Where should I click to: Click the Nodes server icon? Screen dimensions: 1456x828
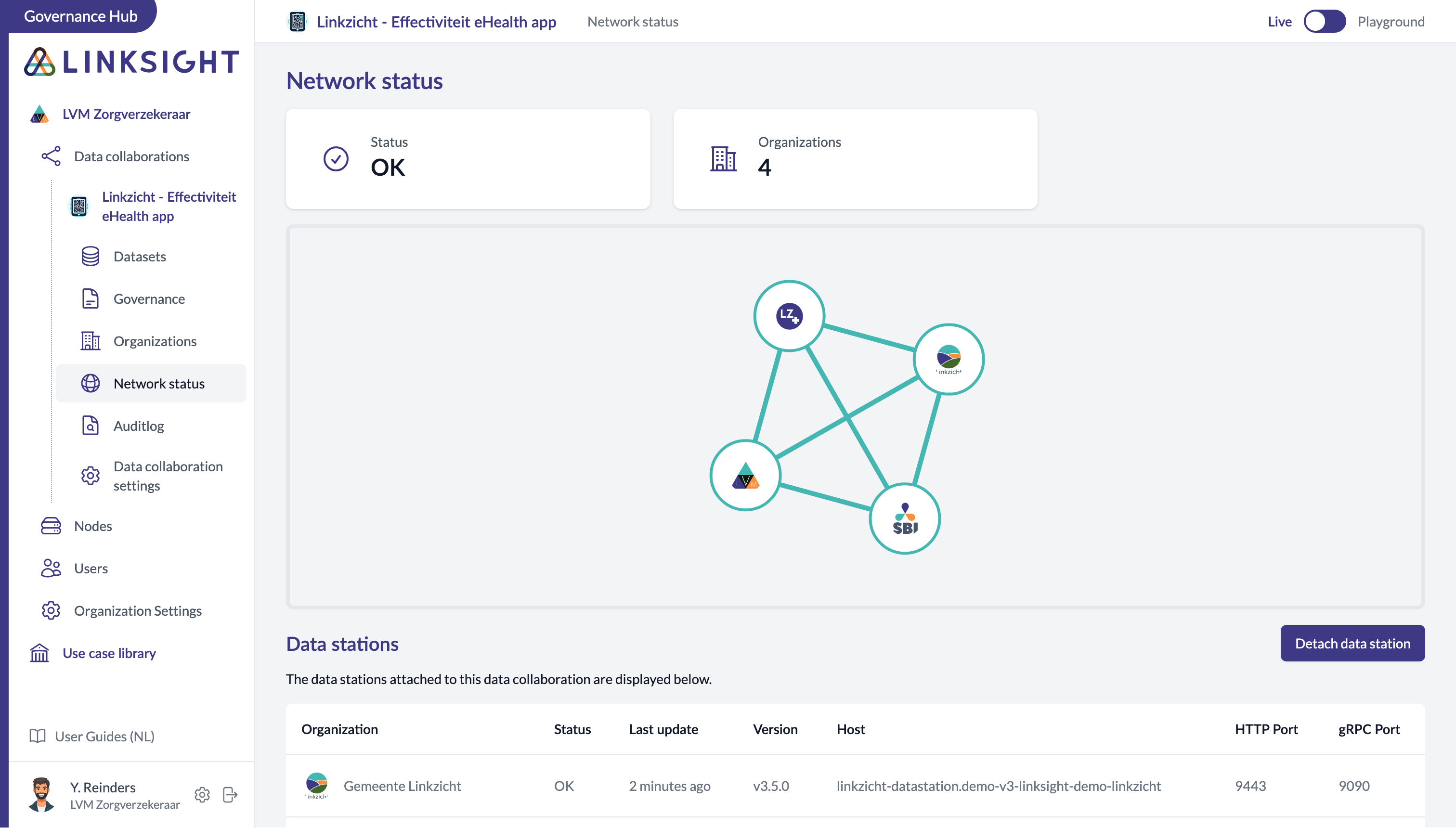point(51,526)
